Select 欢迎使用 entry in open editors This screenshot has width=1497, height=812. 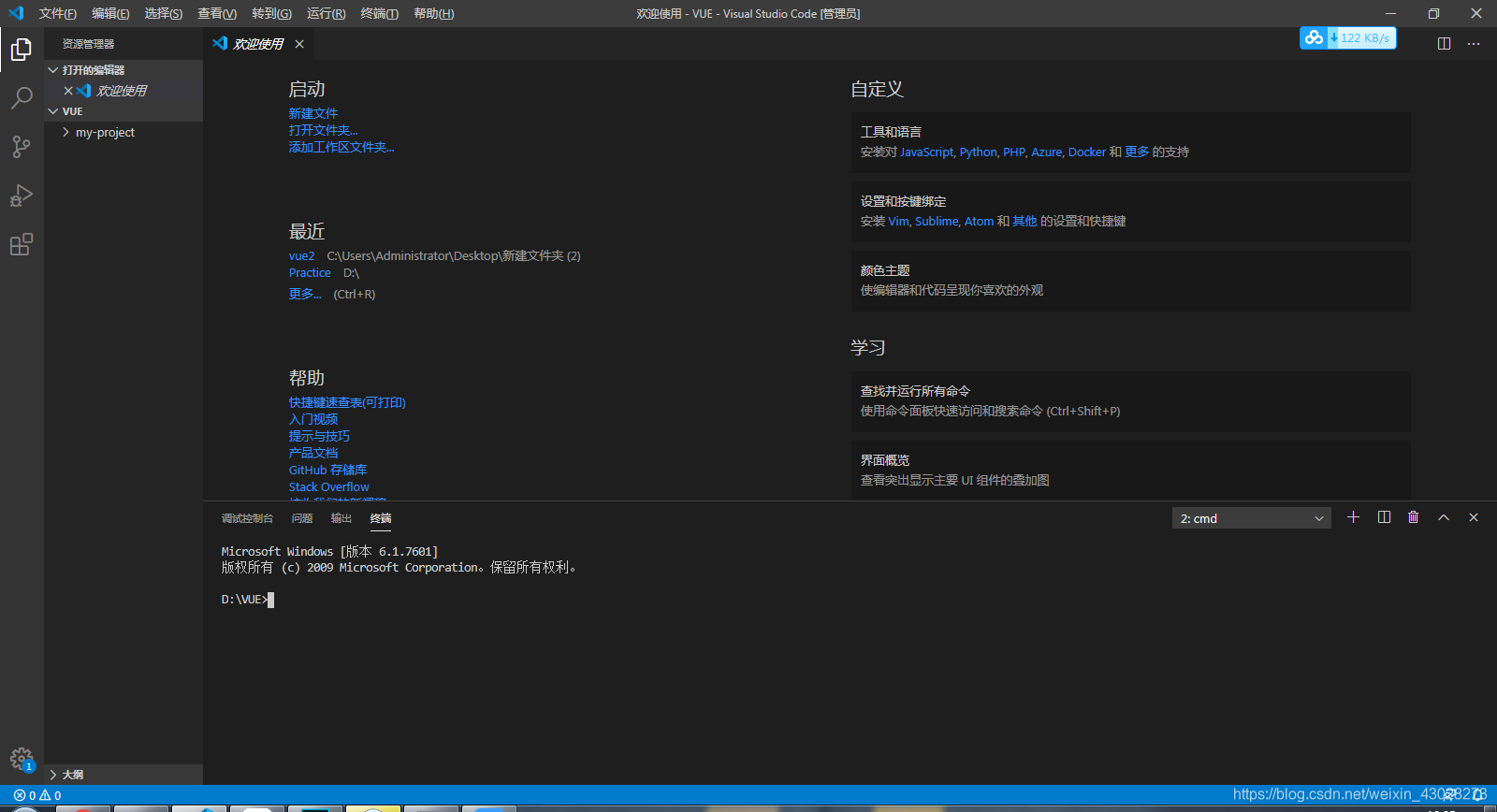[123, 91]
